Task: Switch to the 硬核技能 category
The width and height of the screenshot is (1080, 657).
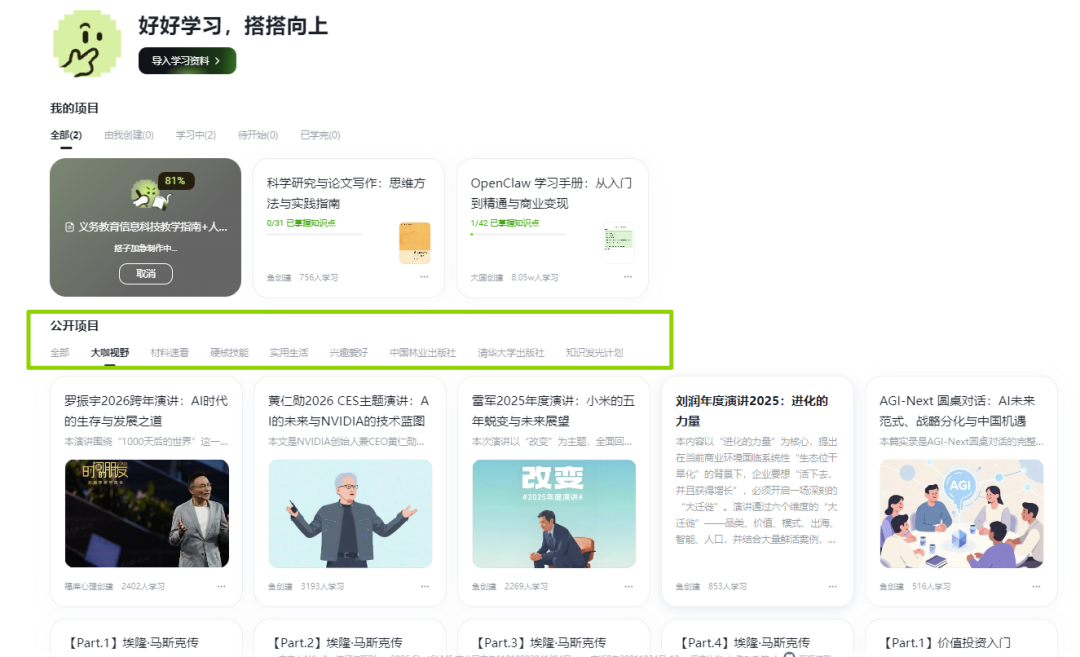Action: pos(229,353)
